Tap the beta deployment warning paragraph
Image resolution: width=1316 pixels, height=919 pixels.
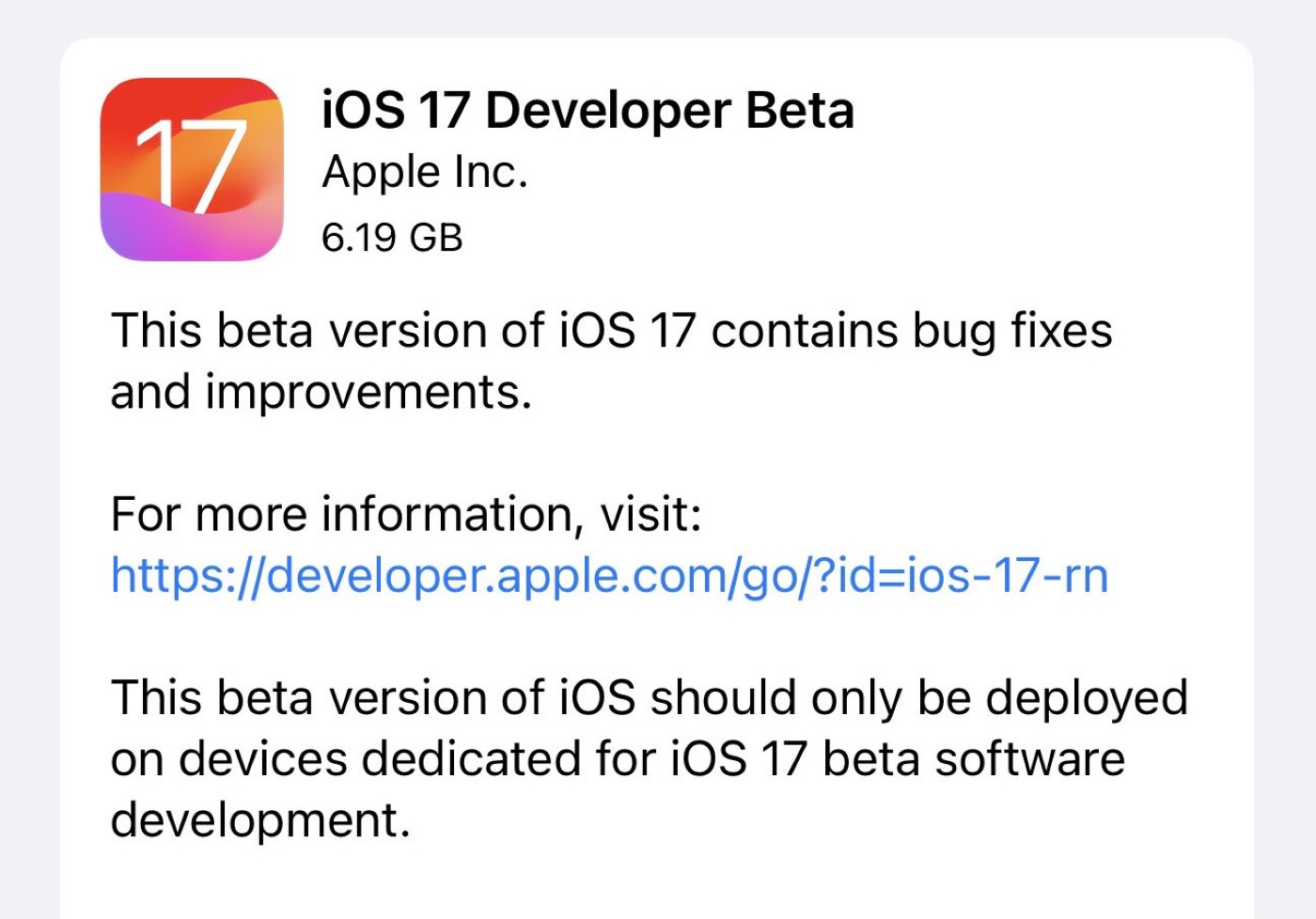(649, 756)
